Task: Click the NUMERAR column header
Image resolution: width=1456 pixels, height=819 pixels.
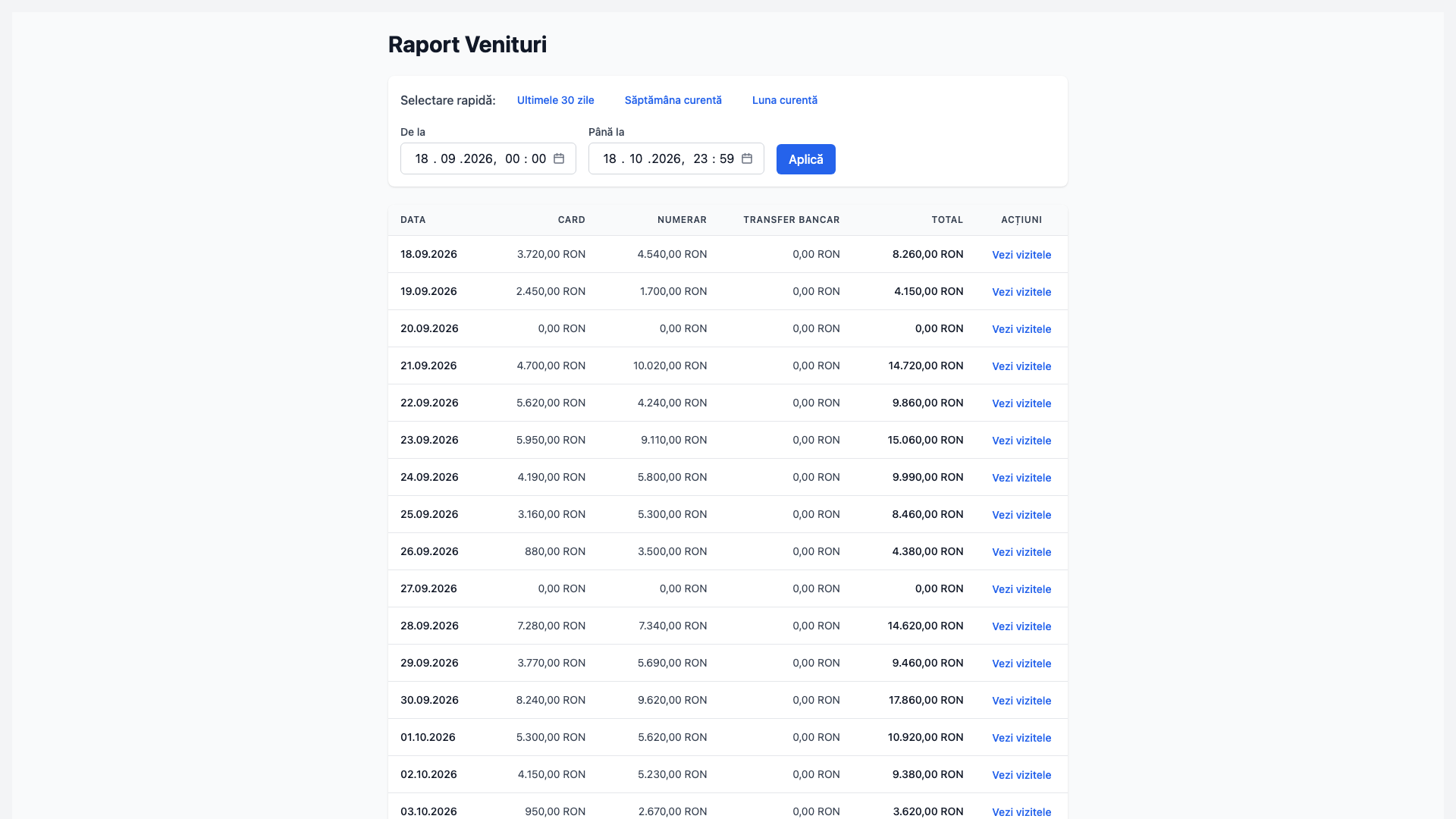Action: 682,220
